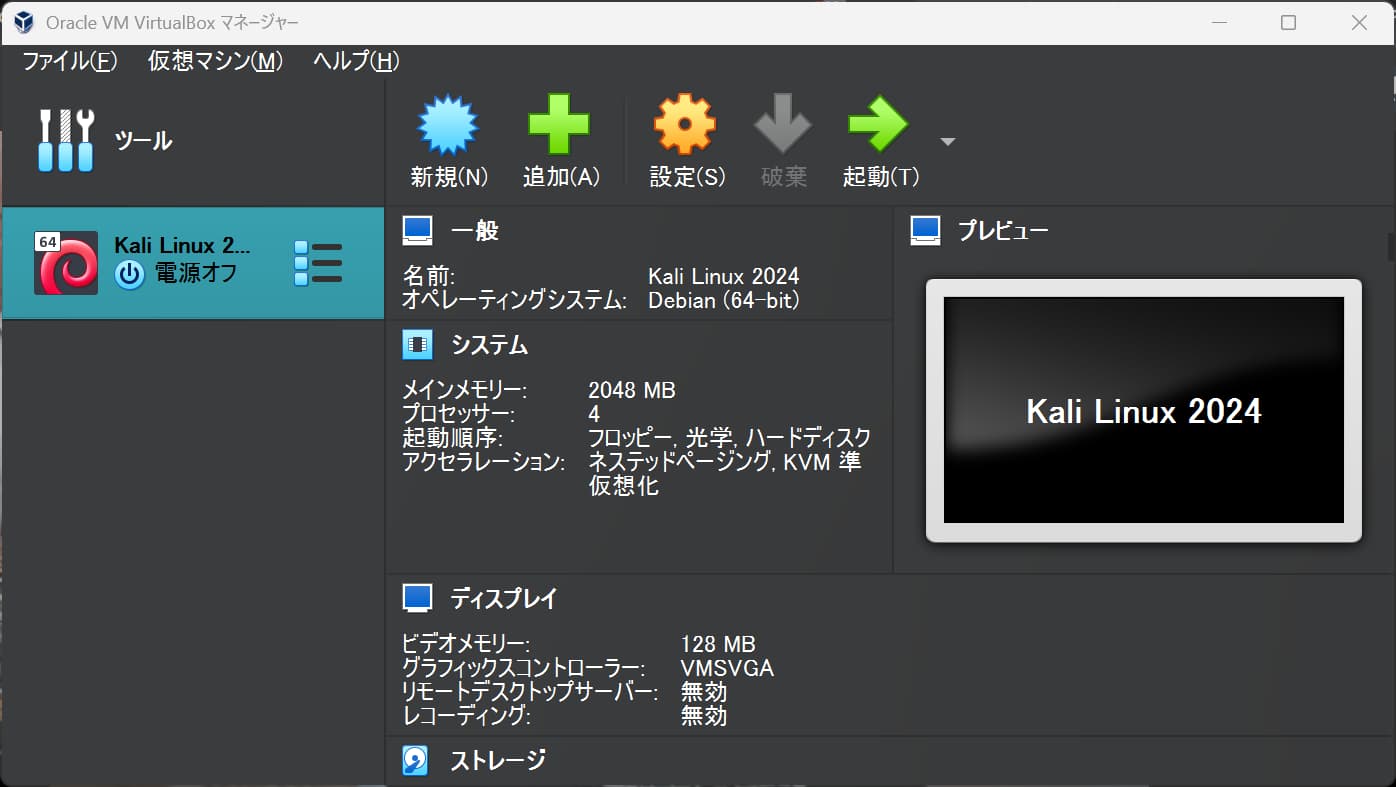The height and width of the screenshot is (787, 1396).
Task: Select the ツール tools icon
Action: click(67, 140)
